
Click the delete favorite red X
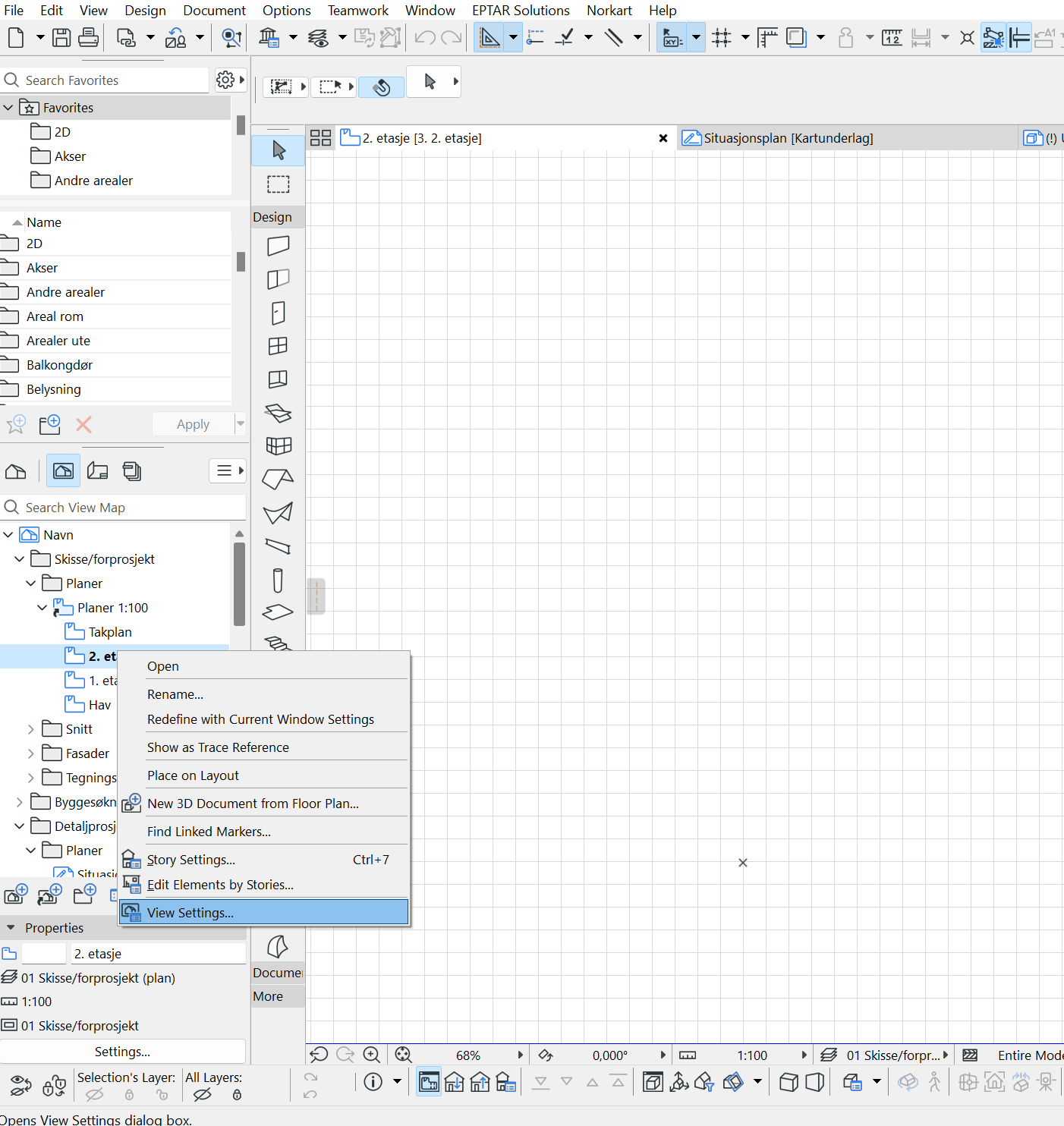[x=83, y=425]
